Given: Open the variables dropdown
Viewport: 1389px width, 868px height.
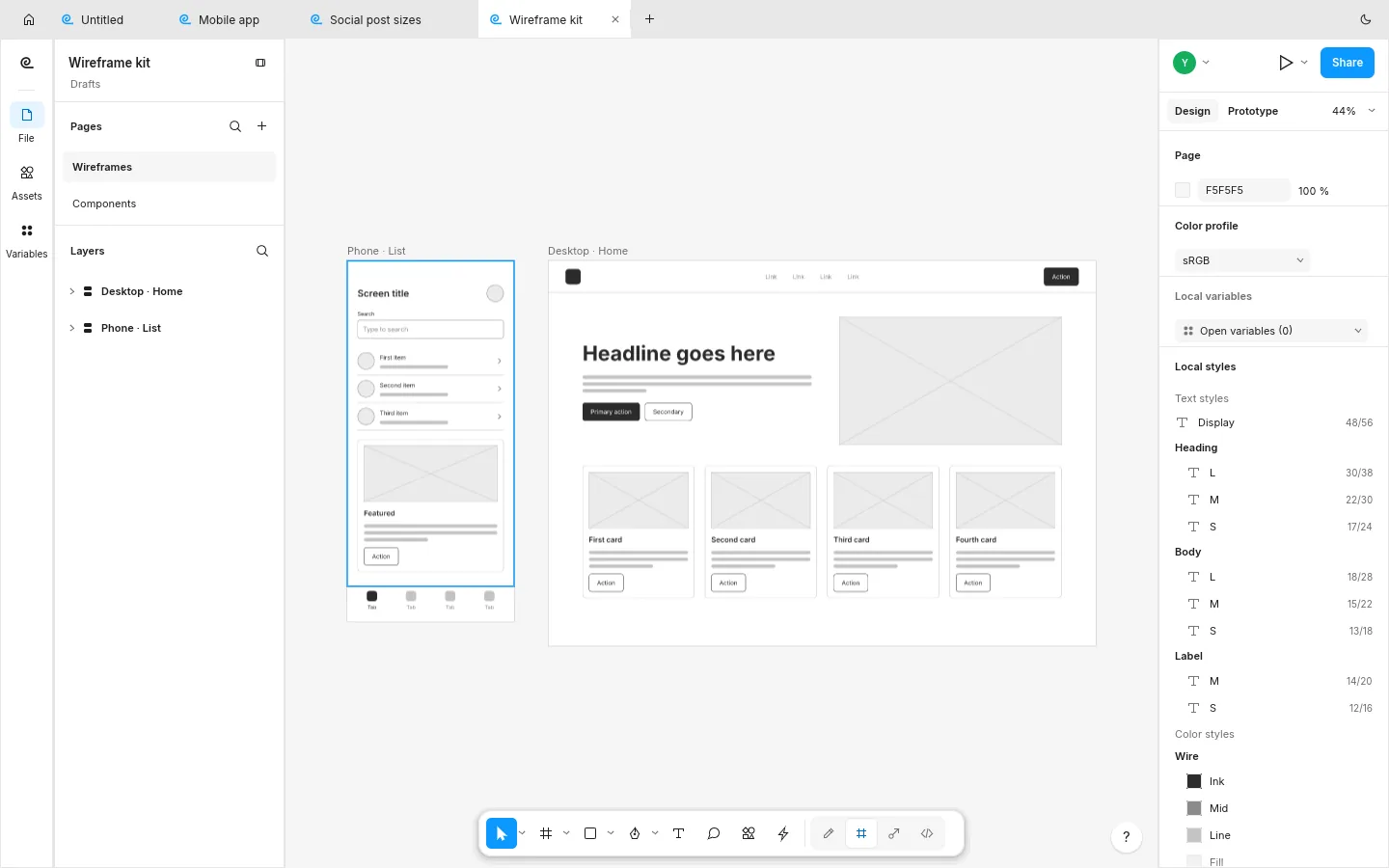Looking at the screenshot, I should pos(1271,331).
